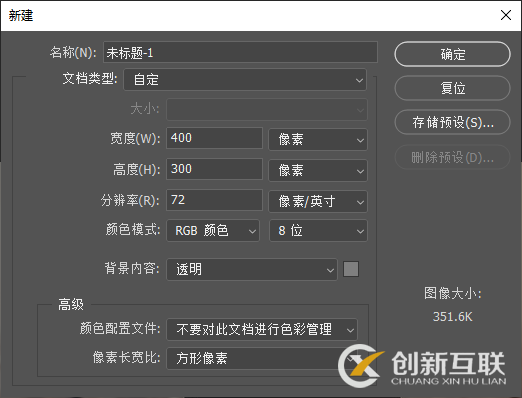Click the 宽度 field containing 400
The width and height of the screenshot is (522, 398).
coord(214,138)
